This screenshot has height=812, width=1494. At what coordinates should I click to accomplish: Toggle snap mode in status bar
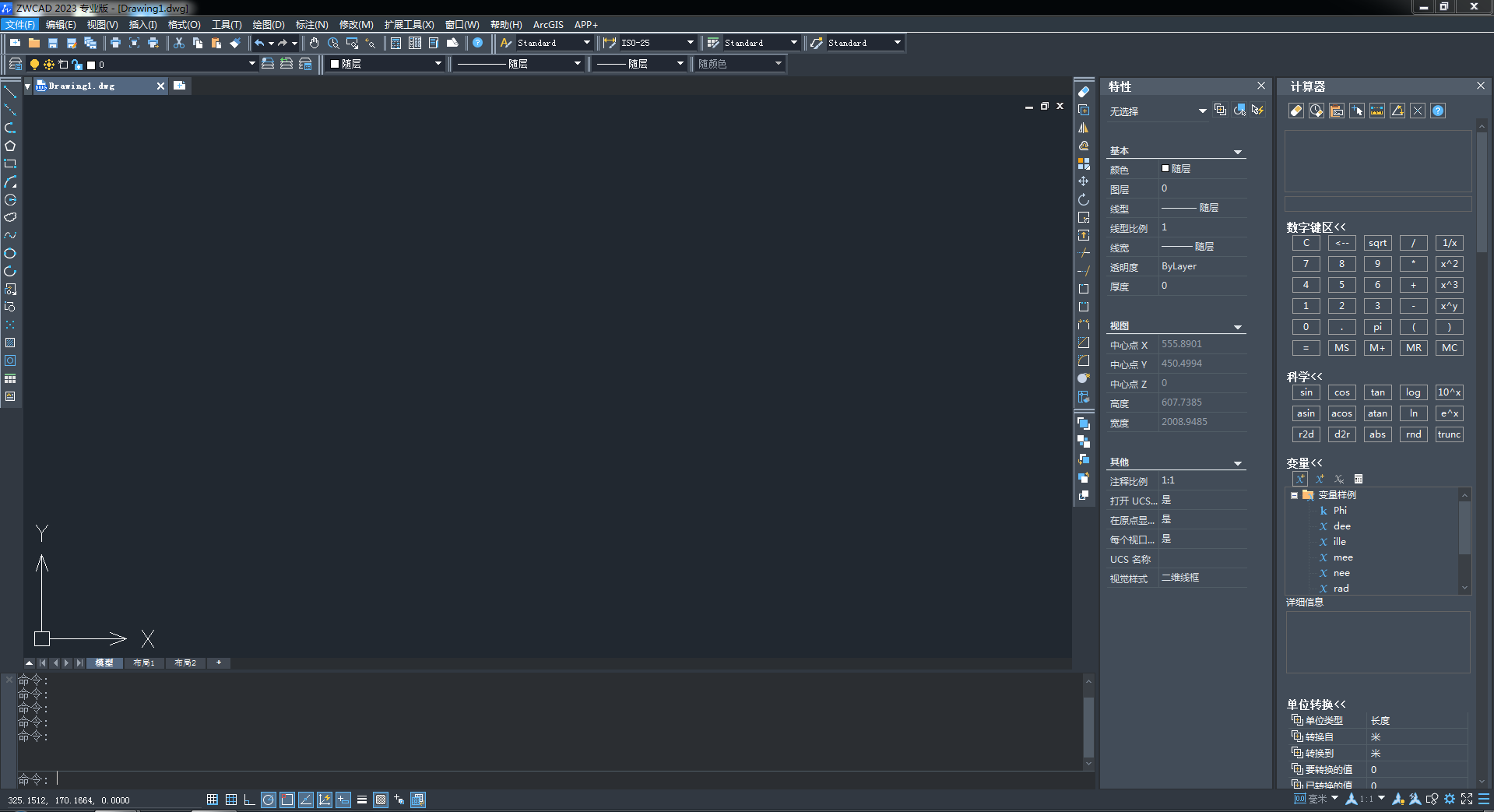[213, 800]
